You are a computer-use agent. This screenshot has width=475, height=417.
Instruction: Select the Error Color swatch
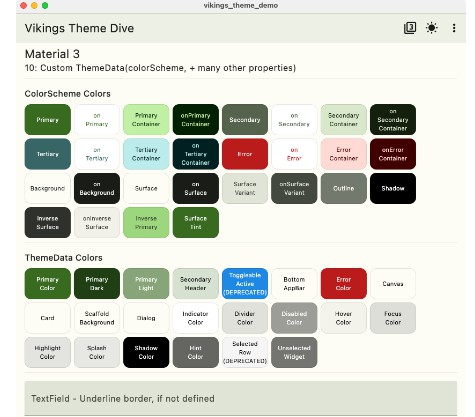[344, 284]
